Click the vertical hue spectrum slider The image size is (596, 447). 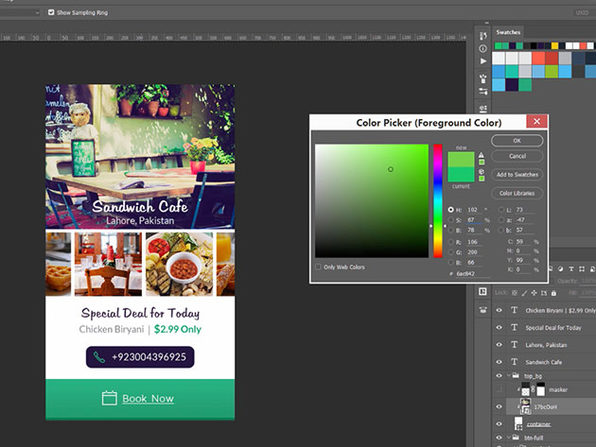point(438,201)
